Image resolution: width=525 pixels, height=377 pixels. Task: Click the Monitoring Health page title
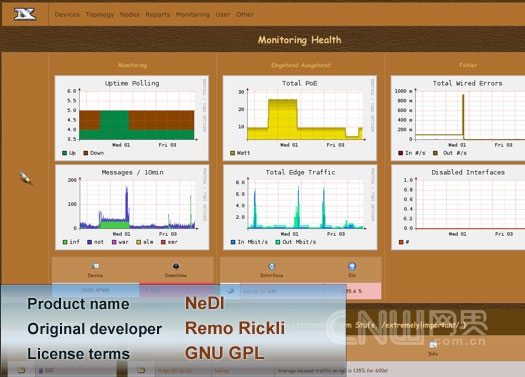click(x=300, y=40)
